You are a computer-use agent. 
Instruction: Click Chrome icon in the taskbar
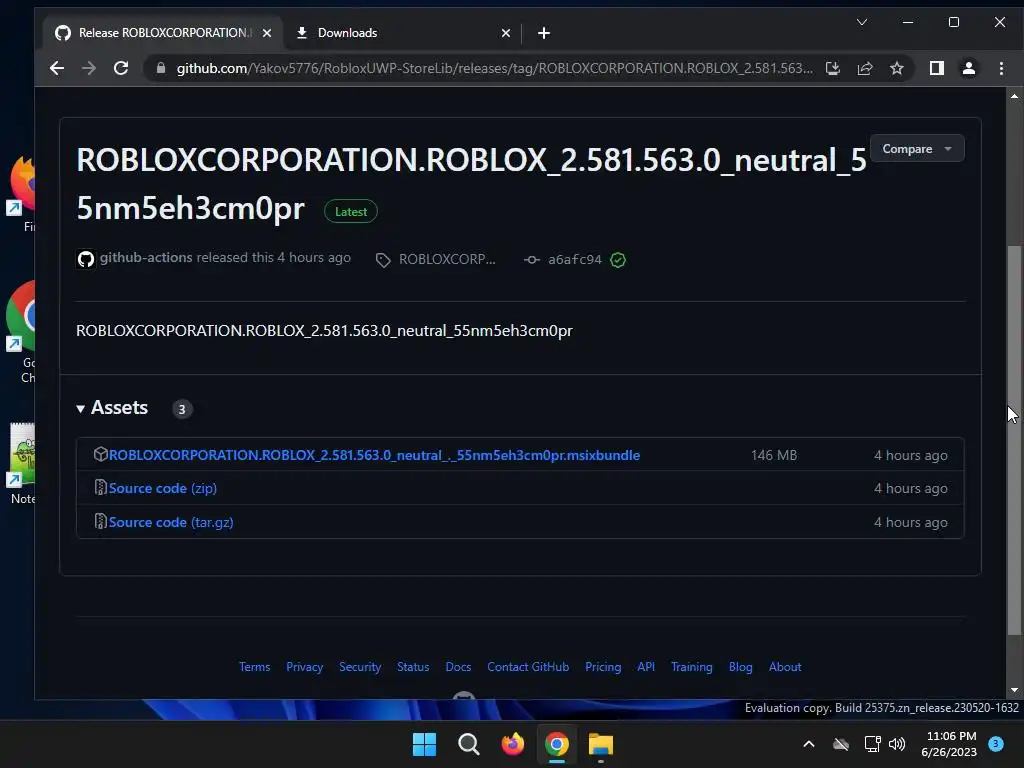pyautogui.click(x=556, y=744)
